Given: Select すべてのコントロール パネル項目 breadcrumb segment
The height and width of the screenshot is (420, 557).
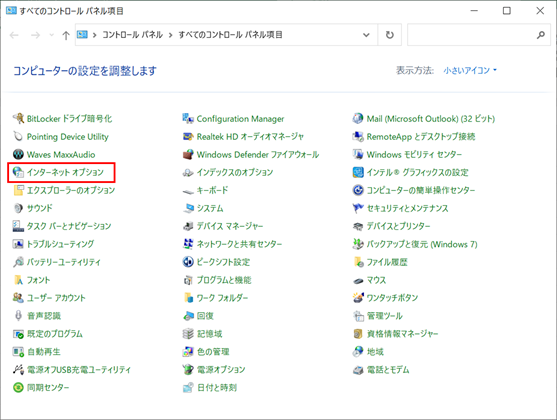Looking at the screenshot, I should (230, 35).
